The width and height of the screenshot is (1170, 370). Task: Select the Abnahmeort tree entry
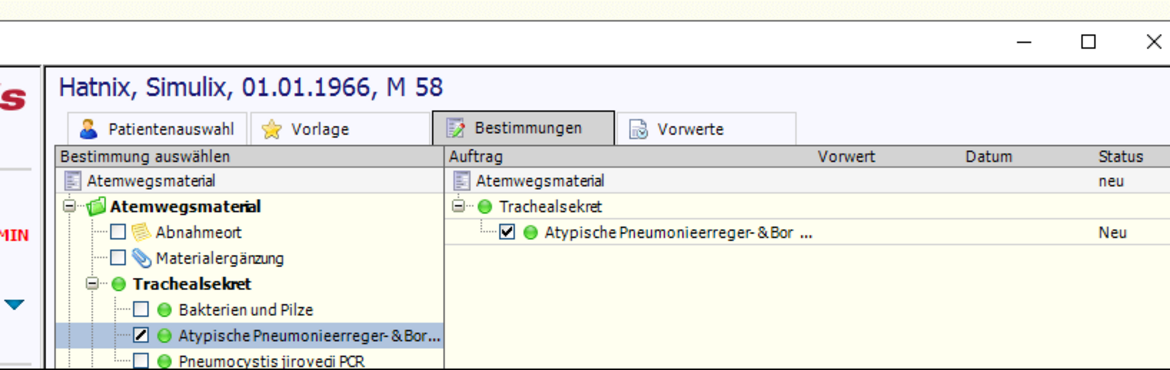198,233
